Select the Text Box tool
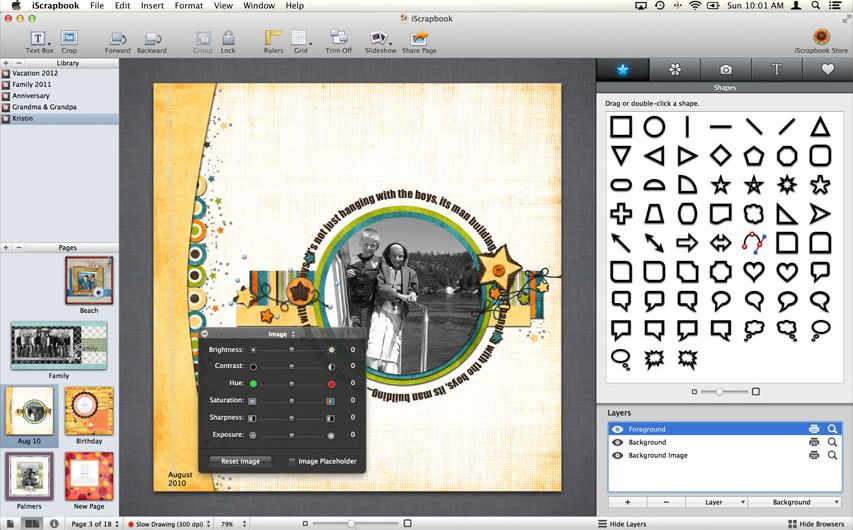This screenshot has width=853, height=530. (x=39, y=39)
